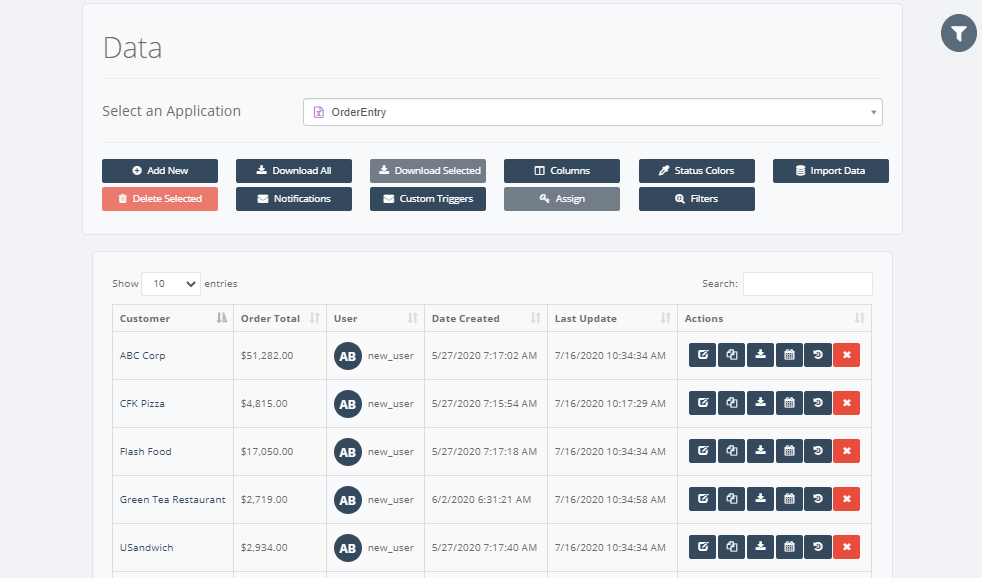Click AB avatar in ABC Corp row
The image size is (982, 578).
[x=348, y=356]
